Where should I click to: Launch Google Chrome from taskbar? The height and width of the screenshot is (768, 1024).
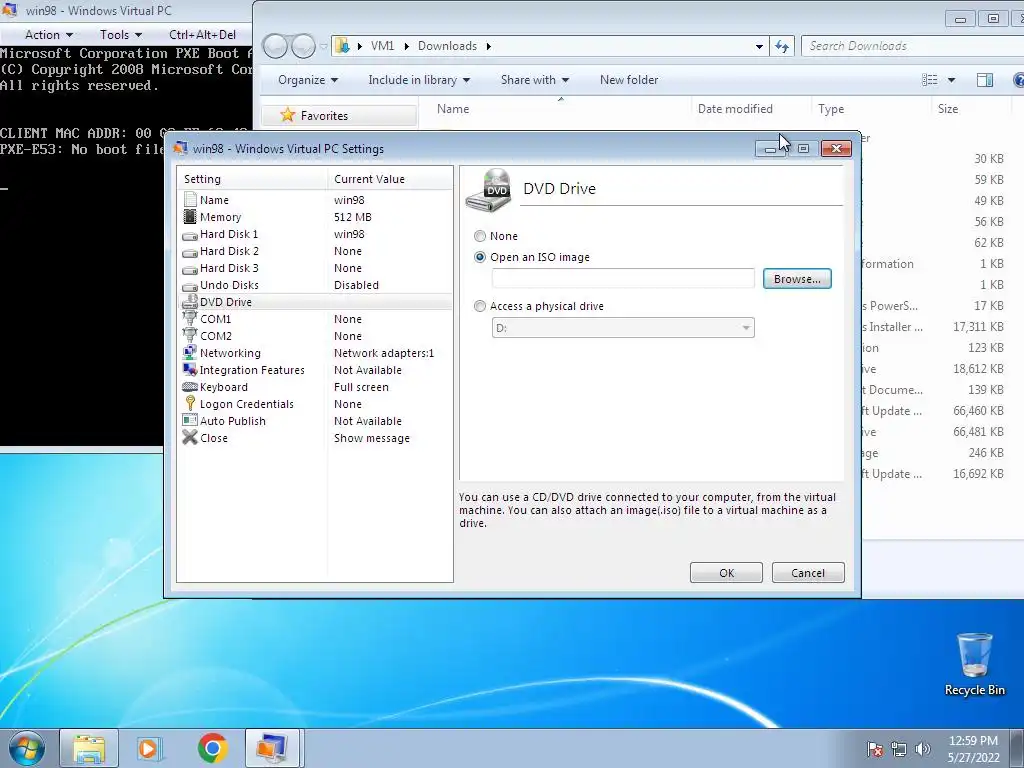[212, 748]
